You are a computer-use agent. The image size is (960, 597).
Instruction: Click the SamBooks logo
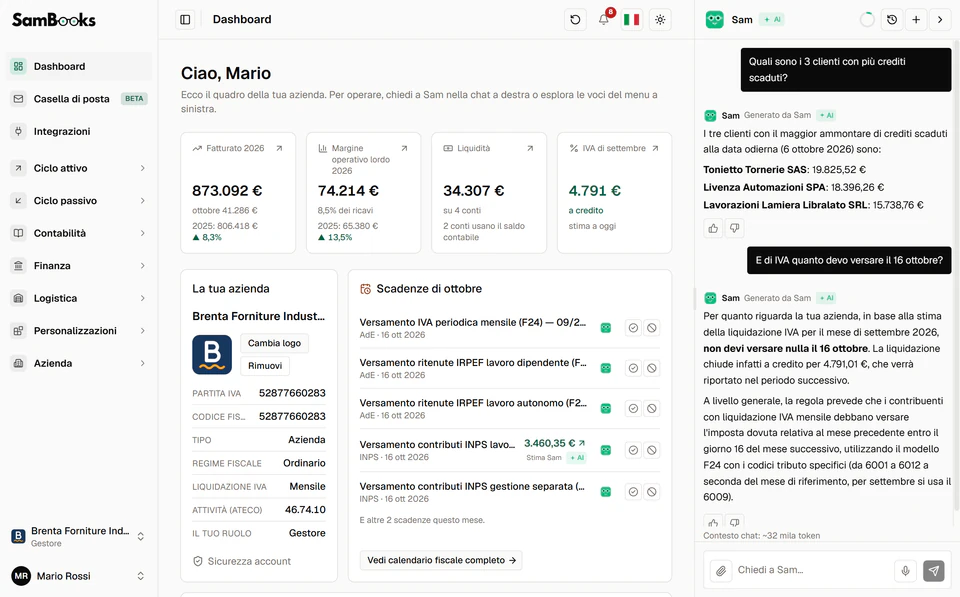point(54,20)
